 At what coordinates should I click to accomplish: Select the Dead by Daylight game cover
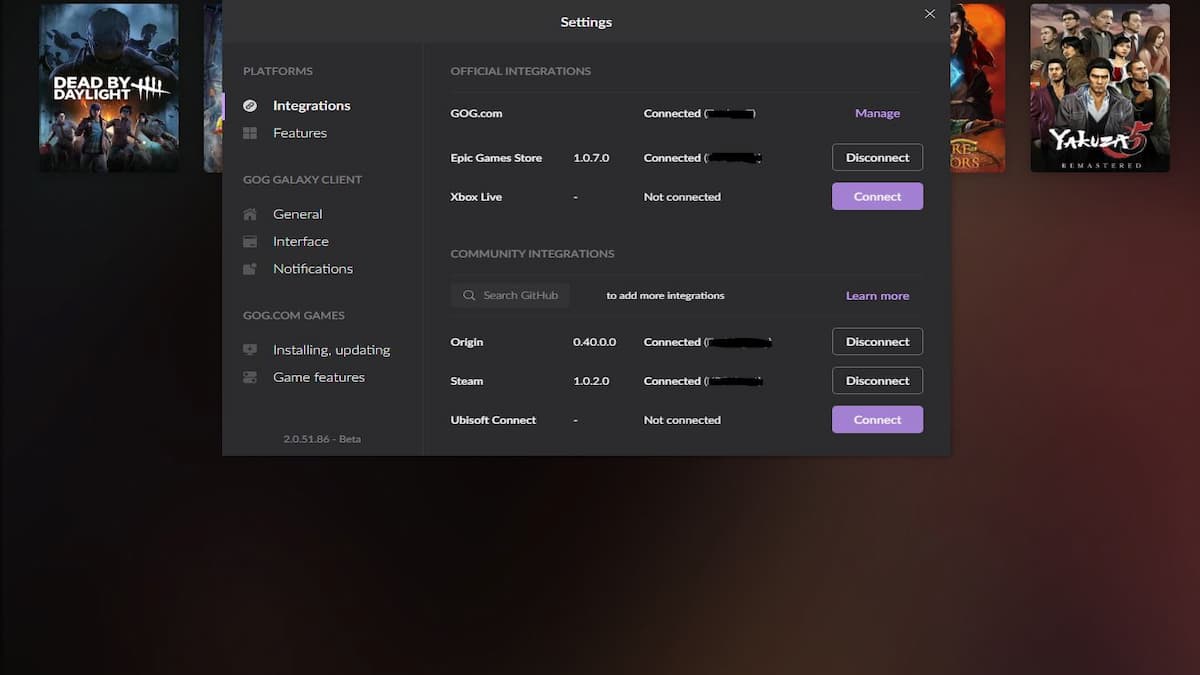(x=109, y=88)
